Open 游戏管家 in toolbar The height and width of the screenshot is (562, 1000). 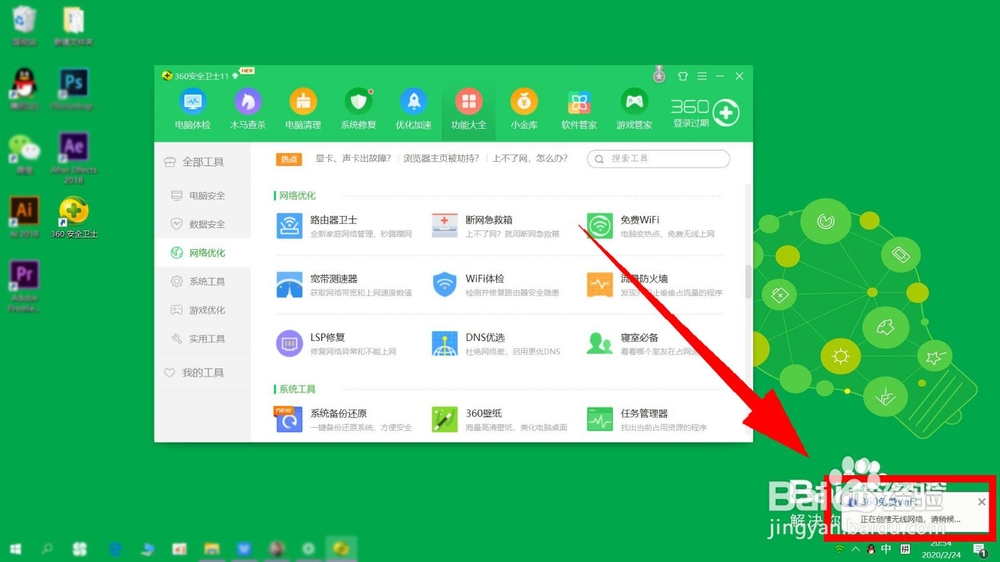634,110
